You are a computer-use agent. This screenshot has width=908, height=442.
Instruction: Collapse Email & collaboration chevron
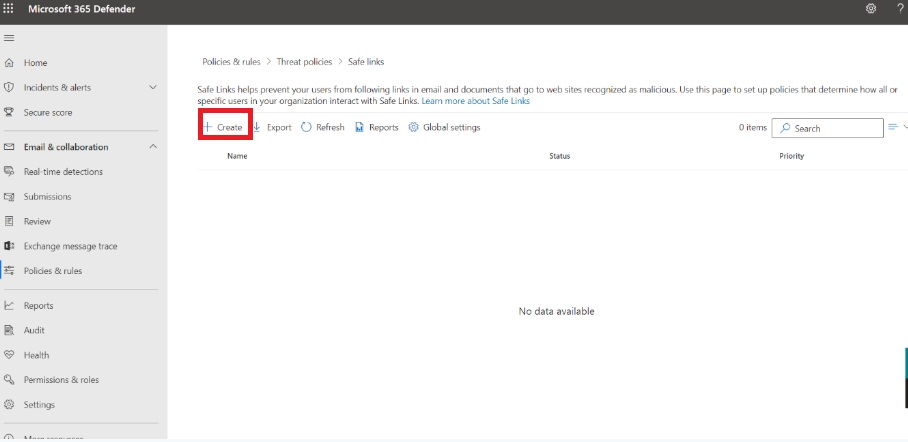pyautogui.click(x=153, y=147)
